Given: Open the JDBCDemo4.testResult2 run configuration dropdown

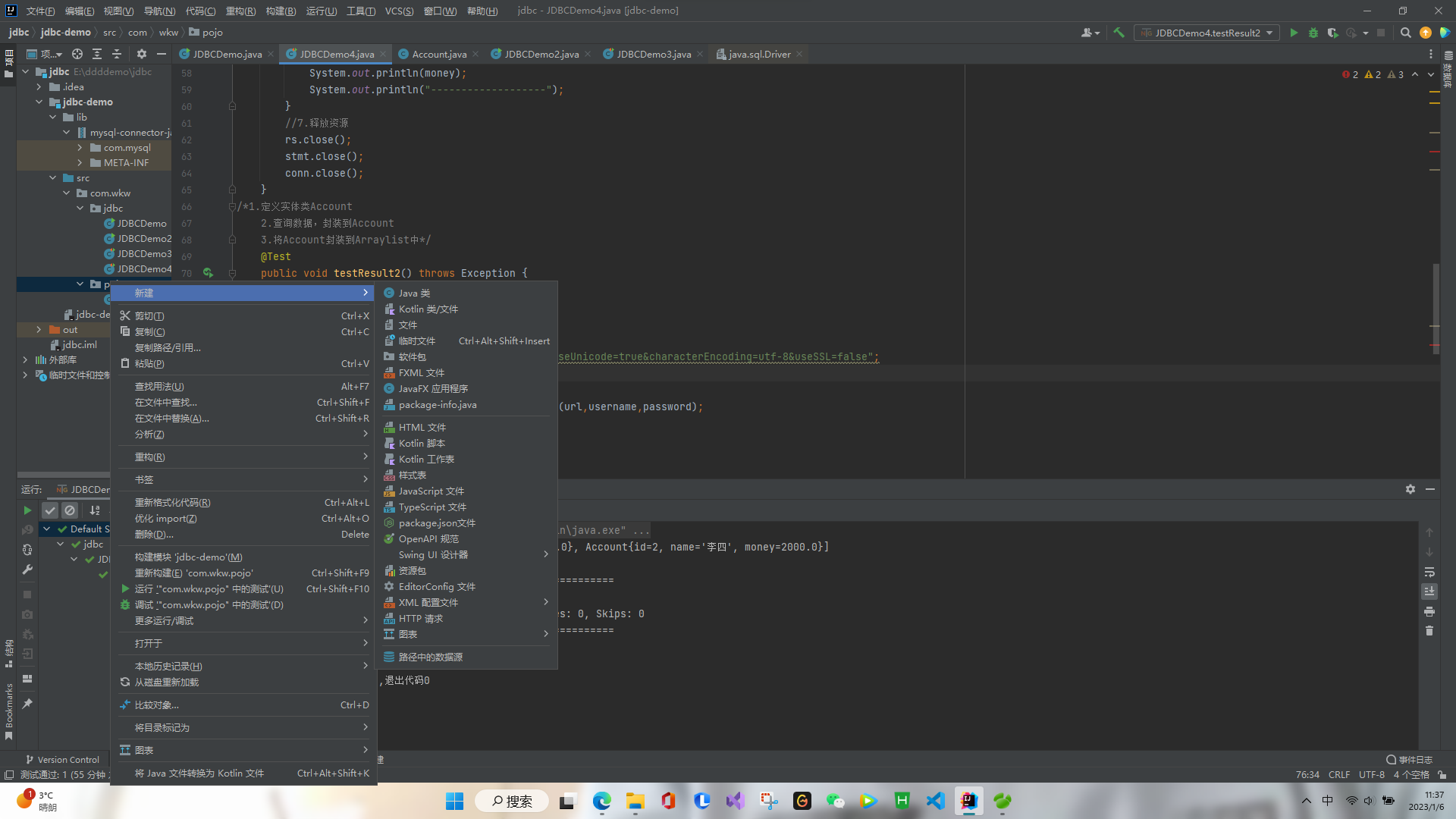Looking at the screenshot, I should tap(1207, 33).
